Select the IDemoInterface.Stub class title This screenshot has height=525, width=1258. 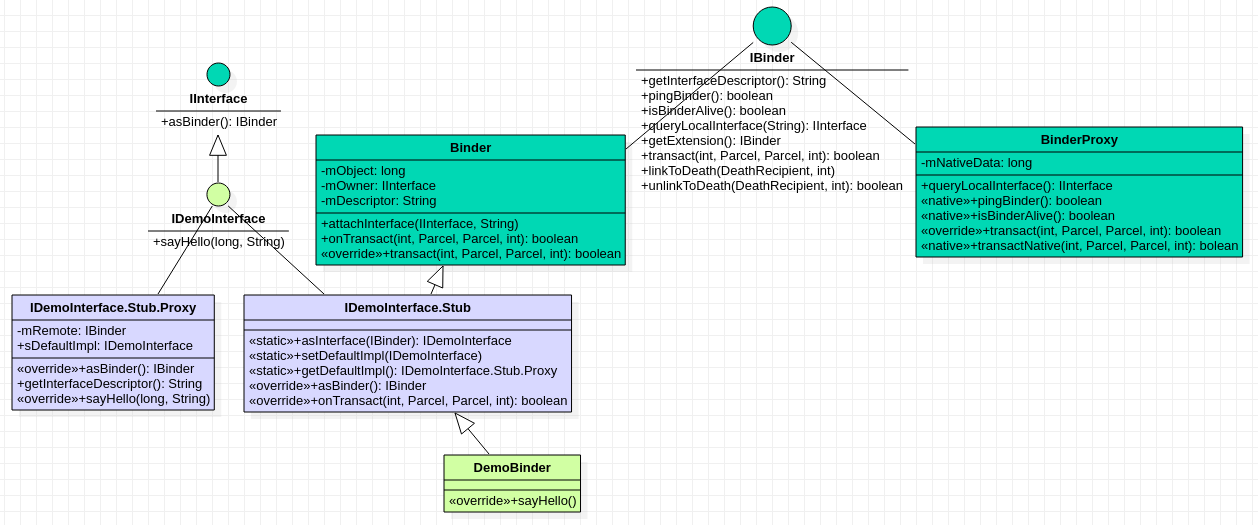407,307
